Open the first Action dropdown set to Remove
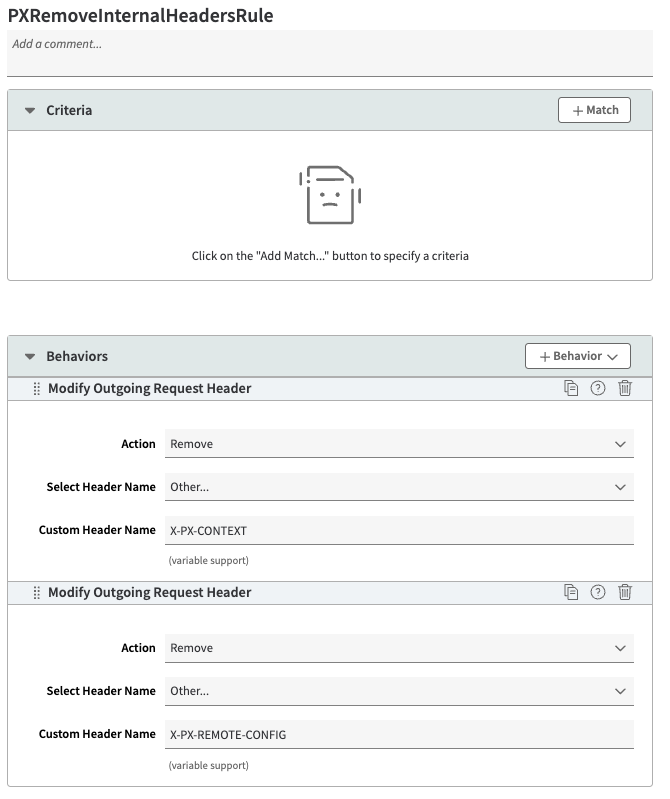 tap(399, 444)
